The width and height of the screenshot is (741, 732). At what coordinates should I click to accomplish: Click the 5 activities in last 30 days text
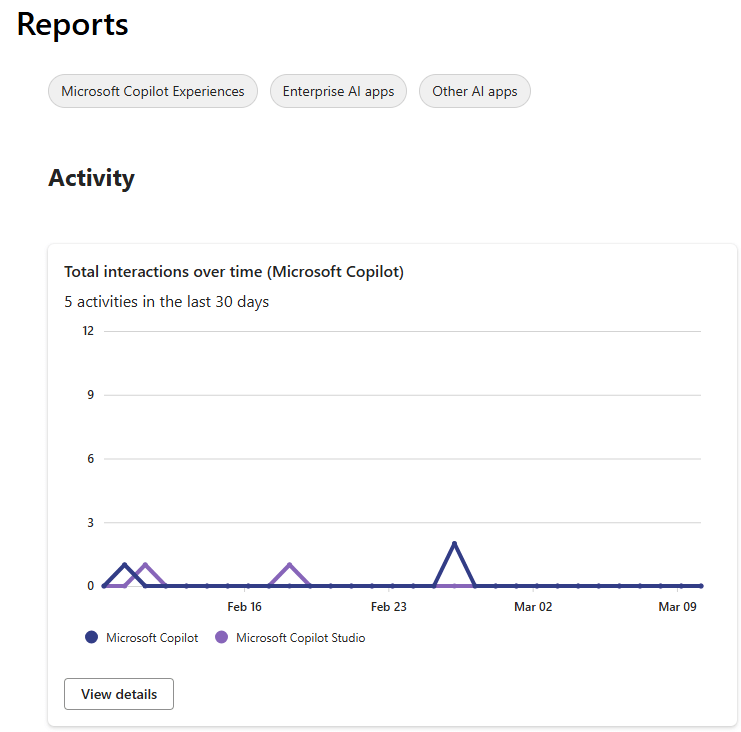click(x=166, y=301)
